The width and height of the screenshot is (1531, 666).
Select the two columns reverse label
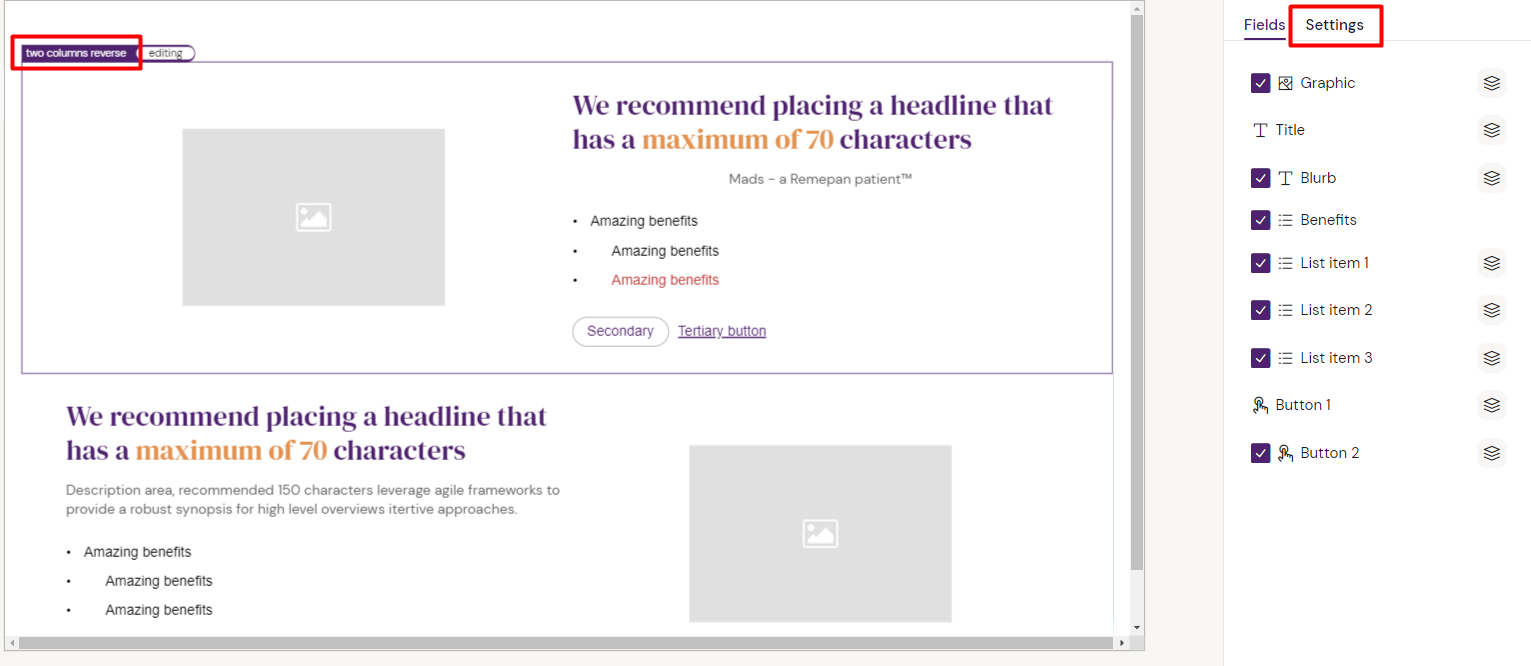point(76,53)
